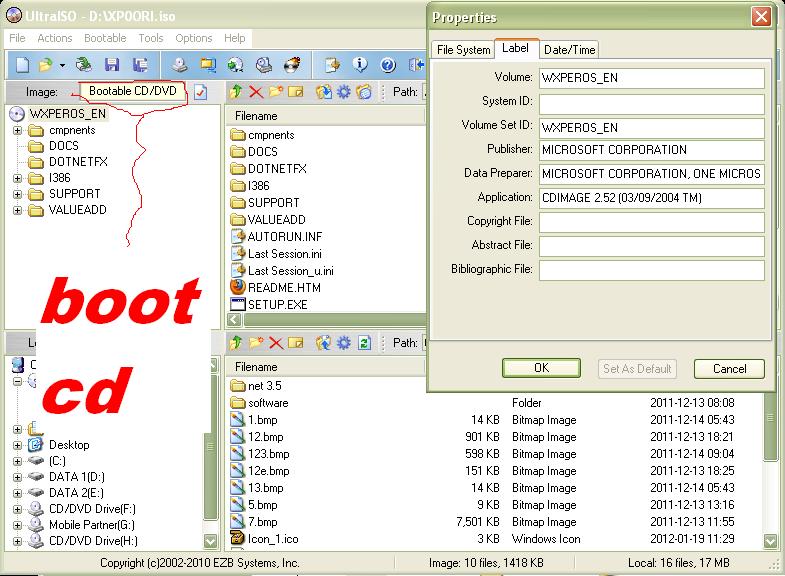Expand the (C:) drive node

click(18, 461)
